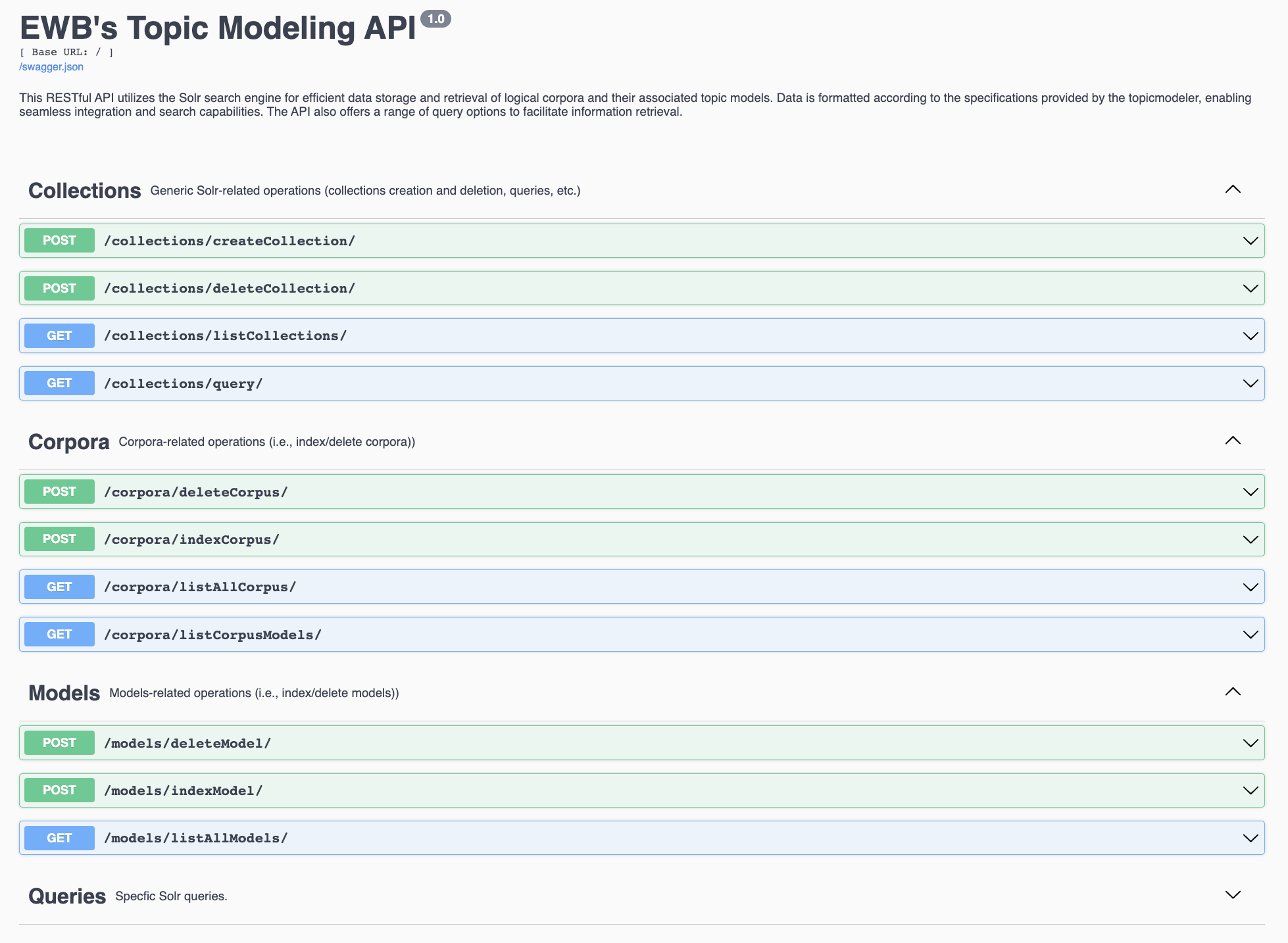The width and height of the screenshot is (1288, 943).
Task: Click GET badge for listAllModels
Action: (x=59, y=838)
